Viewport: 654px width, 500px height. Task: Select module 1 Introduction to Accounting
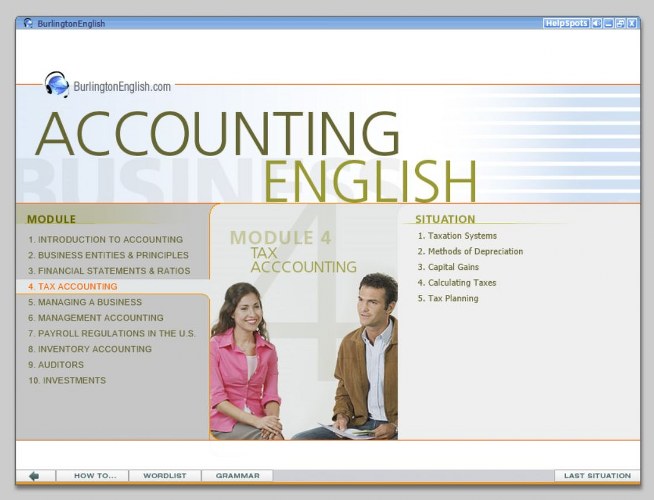pyautogui.click(x=105, y=240)
